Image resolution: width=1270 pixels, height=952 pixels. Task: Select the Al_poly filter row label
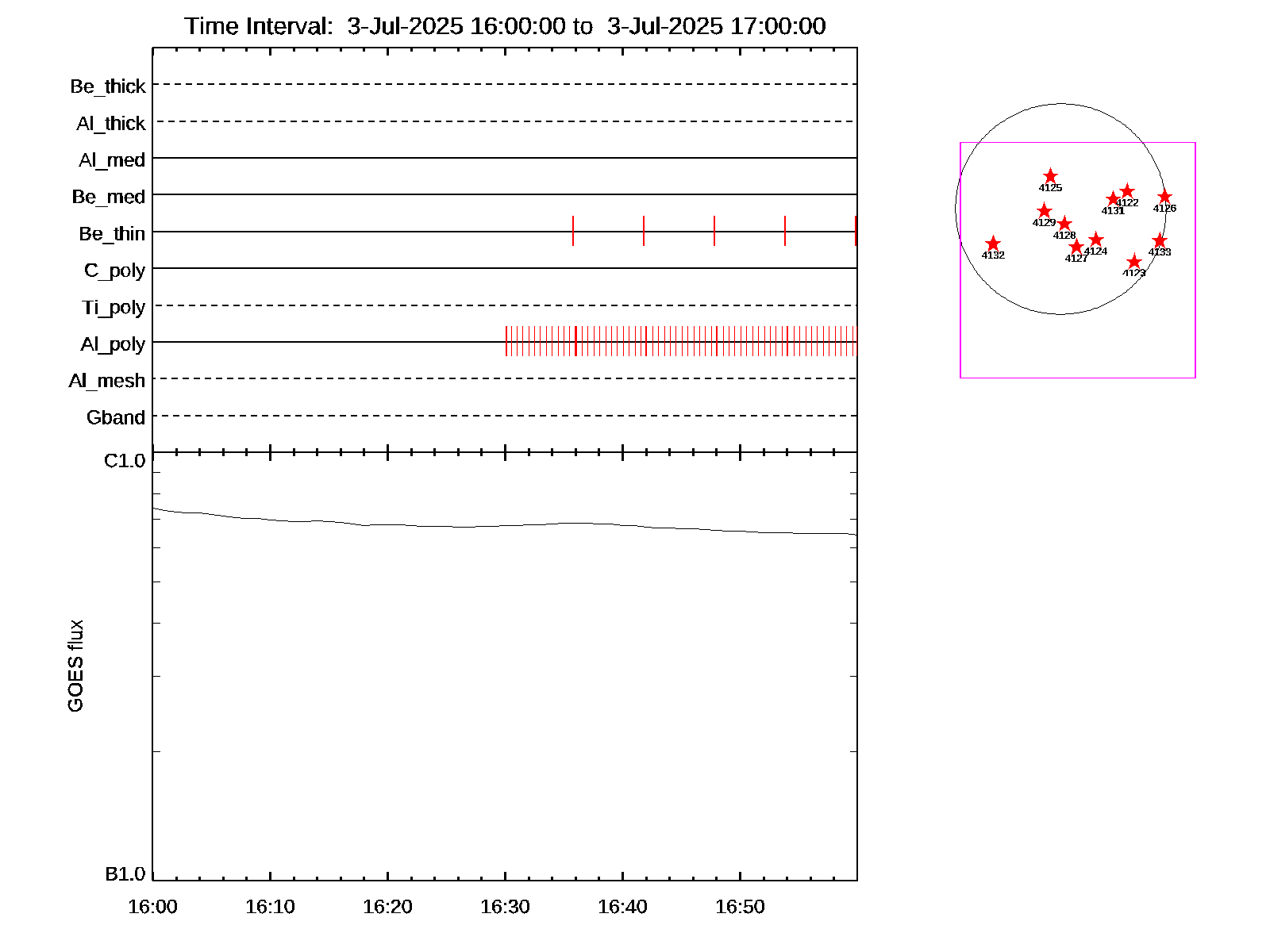(113, 344)
